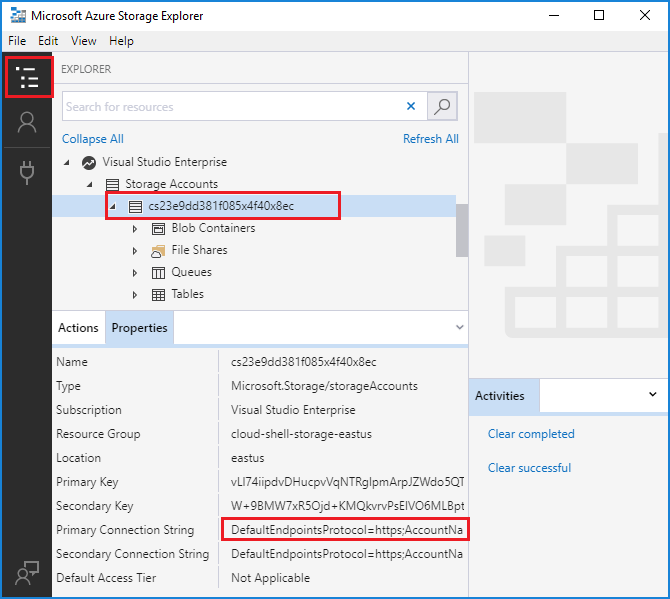Image resolution: width=670 pixels, height=599 pixels.
Task: Click the File Shares folder icon
Action: 158,251
